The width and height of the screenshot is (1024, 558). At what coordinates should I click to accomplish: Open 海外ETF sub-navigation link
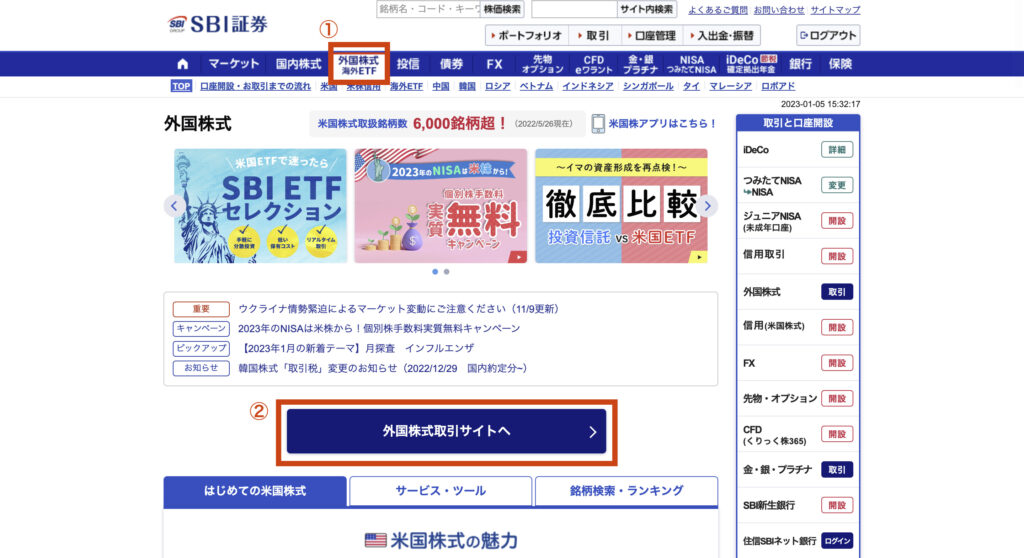pyautogui.click(x=406, y=86)
